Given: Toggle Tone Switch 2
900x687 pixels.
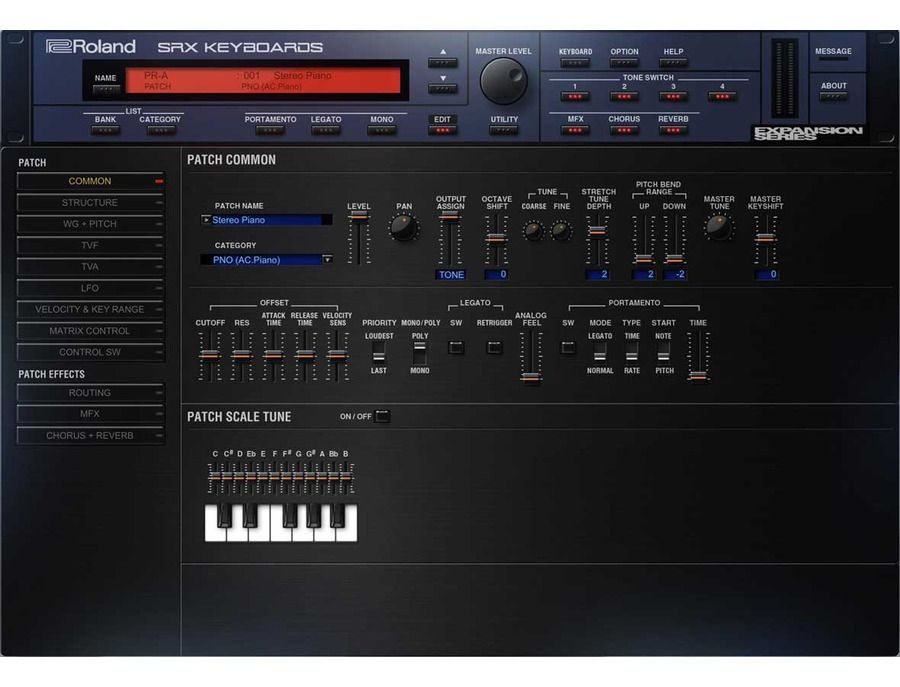Looking at the screenshot, I should (x=624, y=96).
